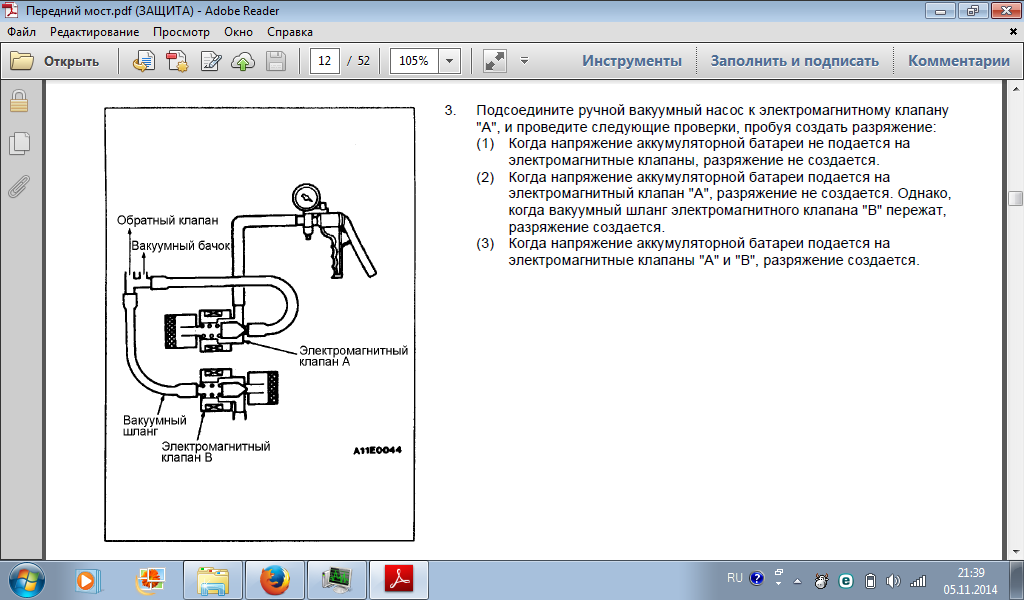
Task: Click the RU language indicator
Action: (x=735, y=578)
